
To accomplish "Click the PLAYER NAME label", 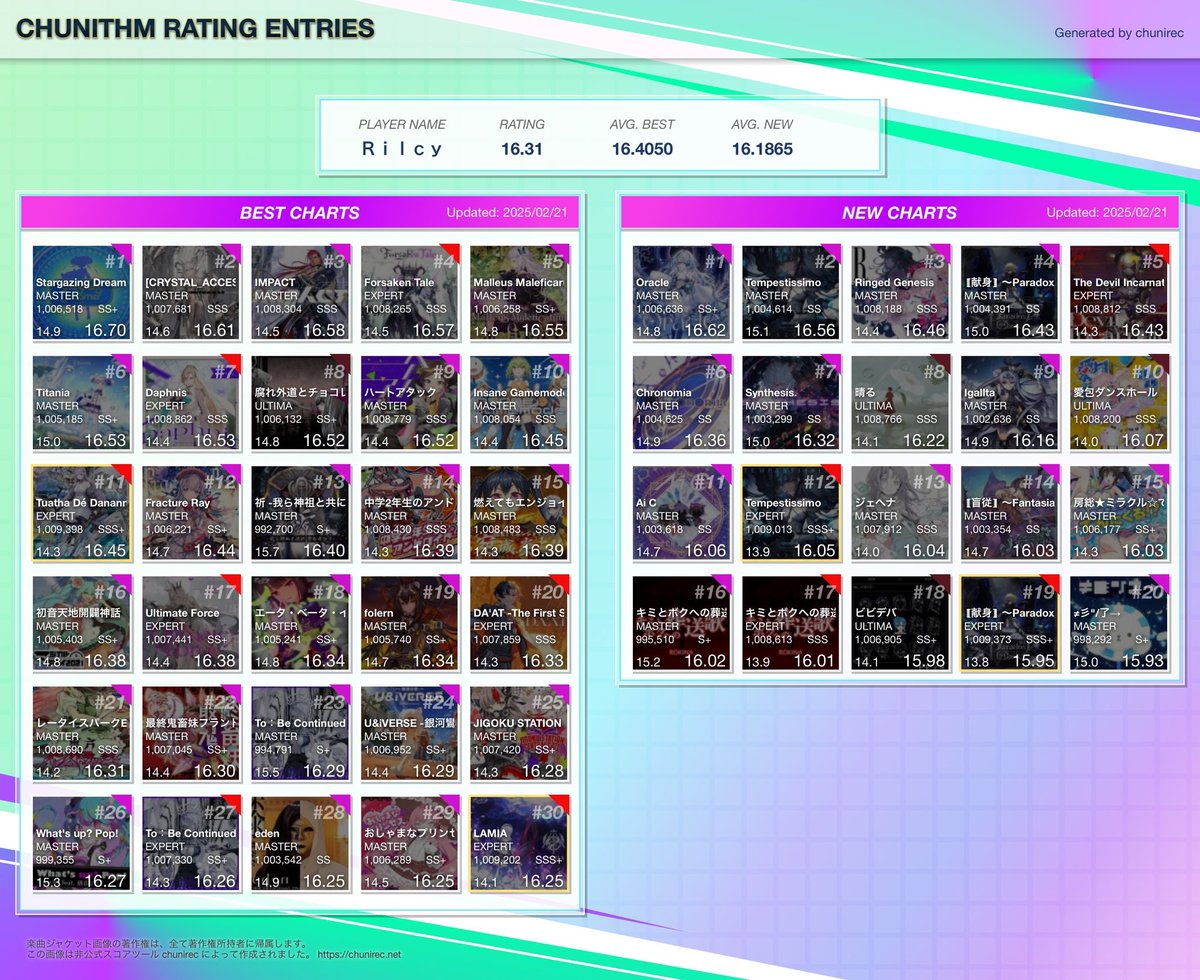I will [402, 125].
